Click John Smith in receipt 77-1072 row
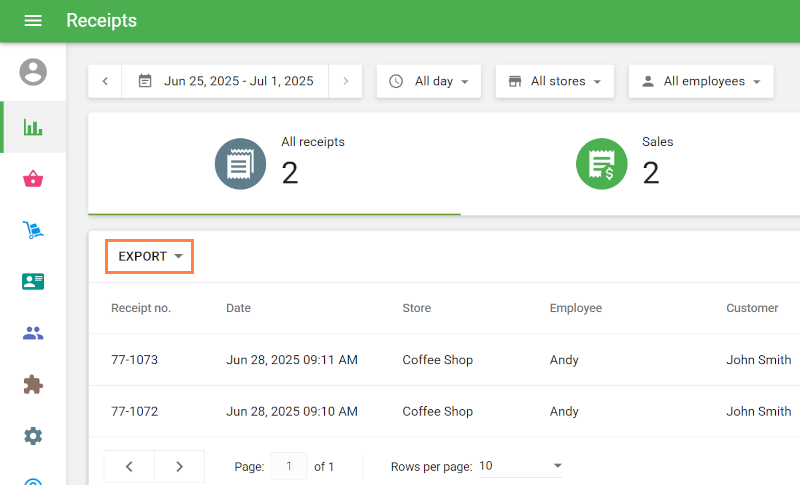The height and width of the screenshot is (485, 800). coord(759,411)
